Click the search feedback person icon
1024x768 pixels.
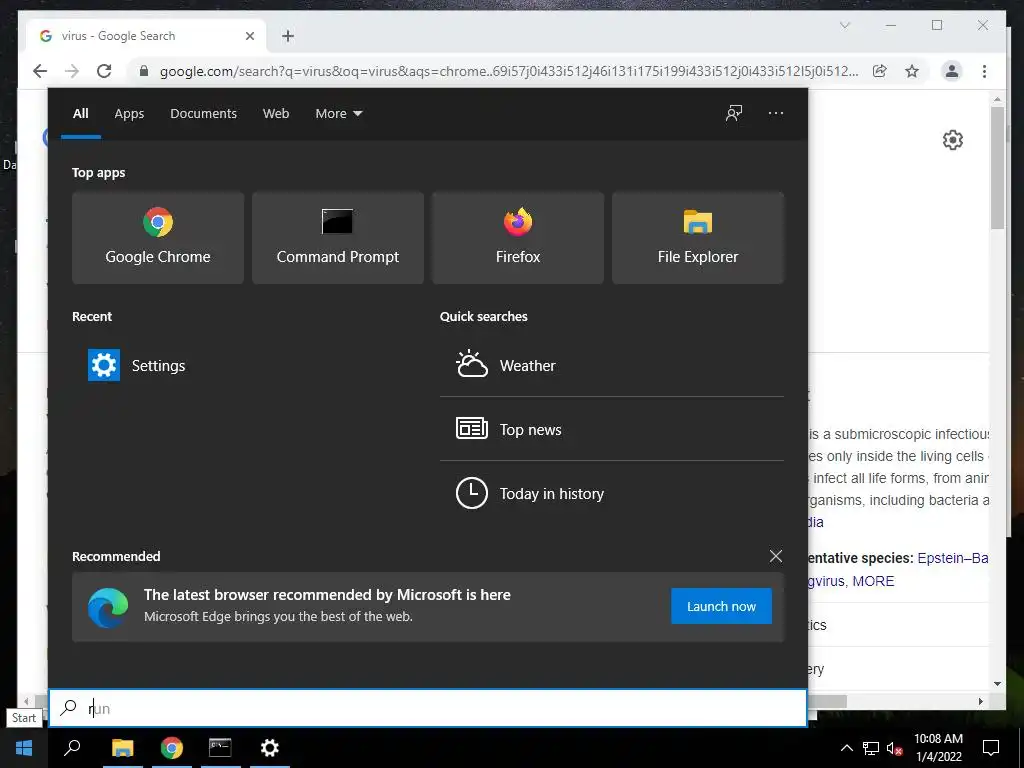[734, 113]
